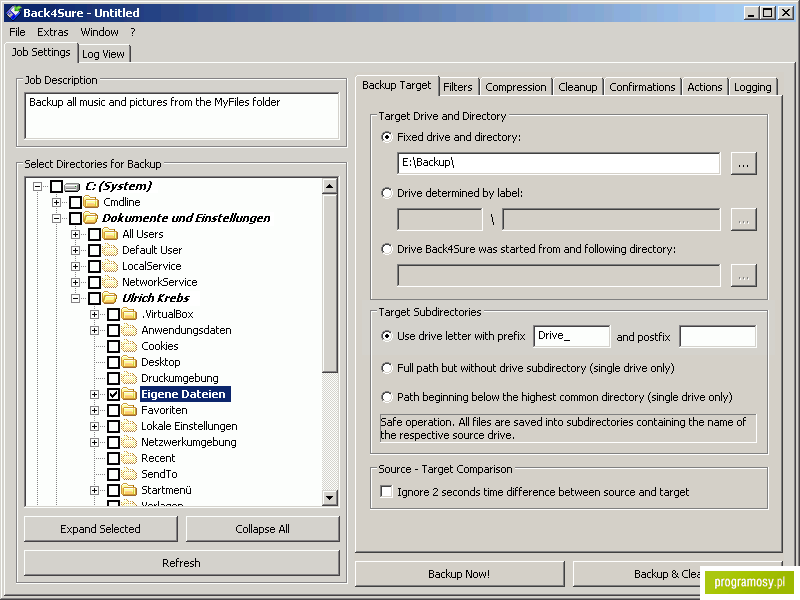Screen dimensions: 800x600
Task: Click the Ulrich Krebs folder icon
Action: click(x=110, y=298)
